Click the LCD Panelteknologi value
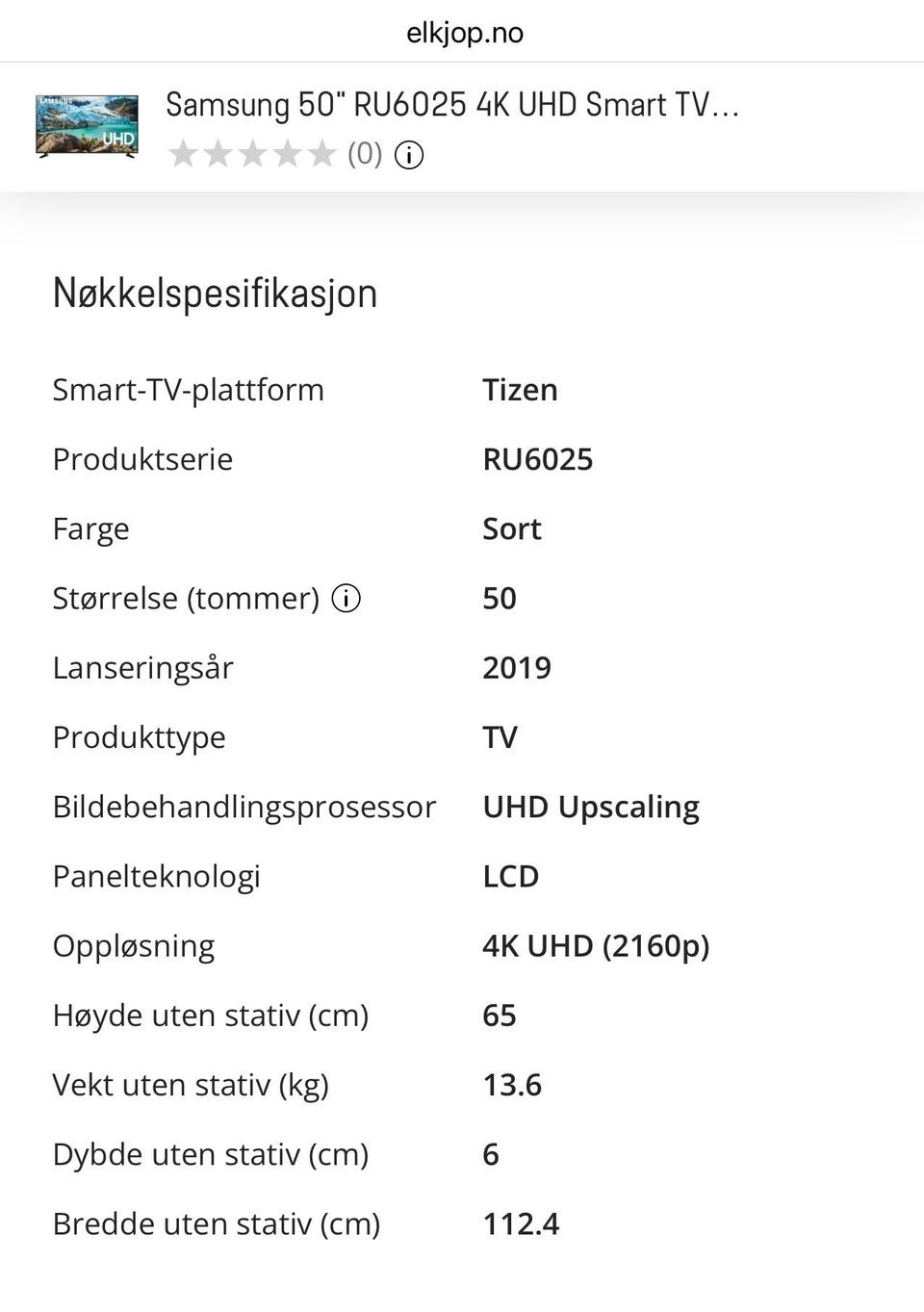The image size is (924, 1312). (510, 876)
